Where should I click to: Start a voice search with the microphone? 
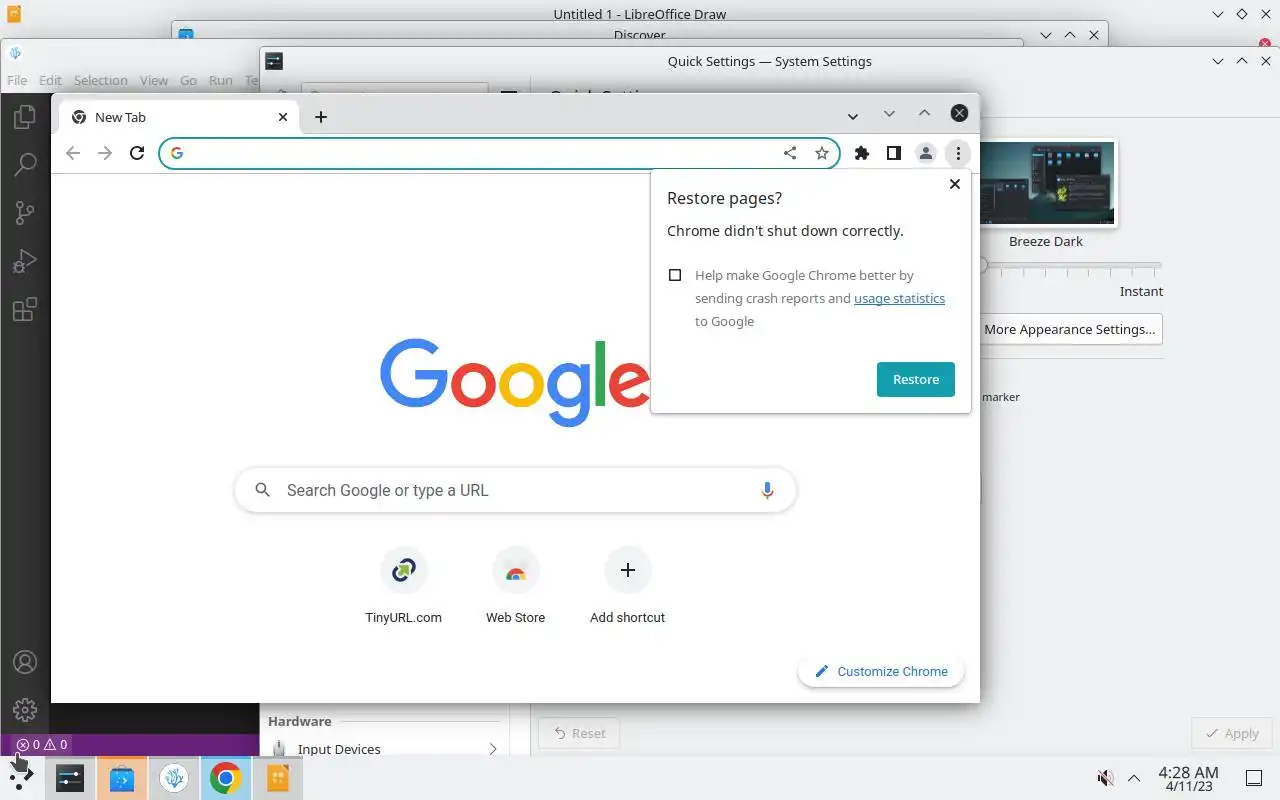(x=767, y=490)
